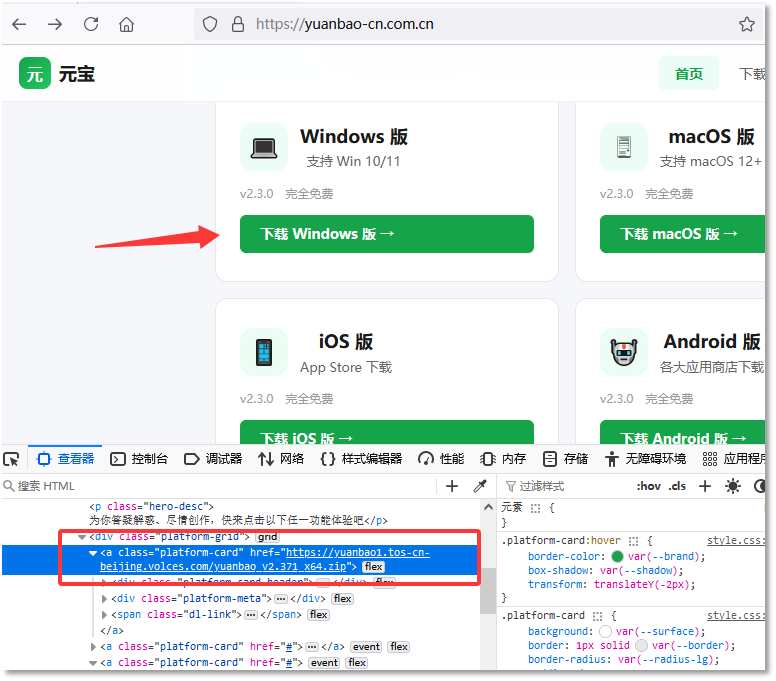The height and width of the screenshot is (681, 776).
Task: Open the 内存 memory tab
Action: click(x=503, y=459)
